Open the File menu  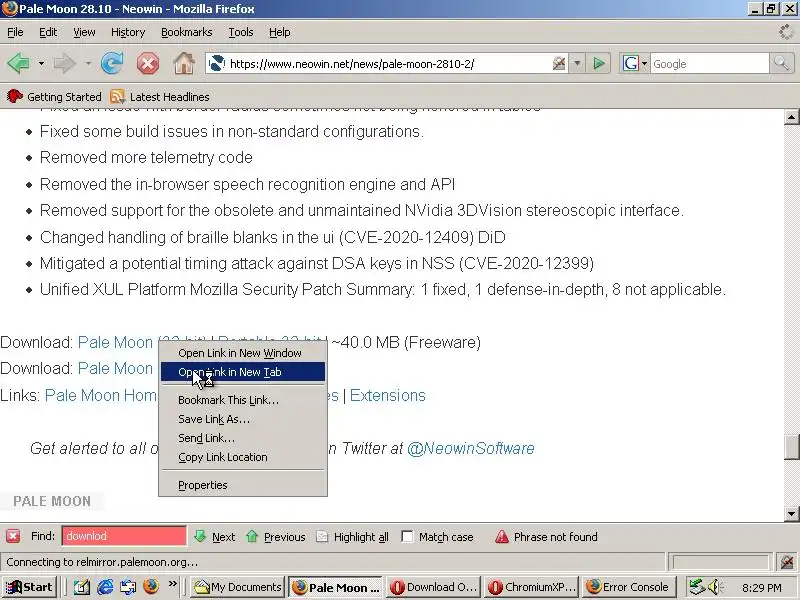tap(15, 32)
